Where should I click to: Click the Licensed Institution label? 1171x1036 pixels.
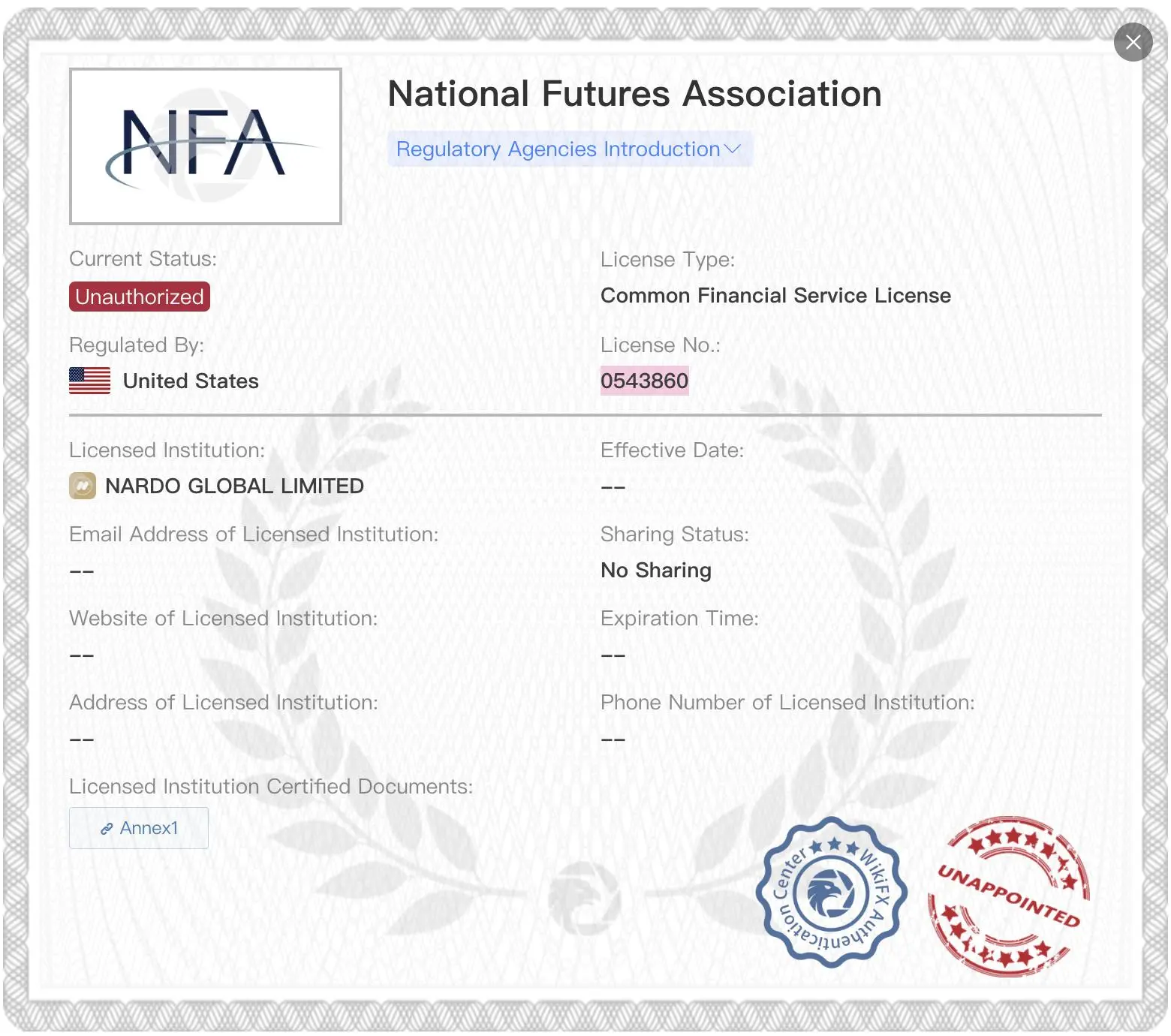[x=167, y=450]
